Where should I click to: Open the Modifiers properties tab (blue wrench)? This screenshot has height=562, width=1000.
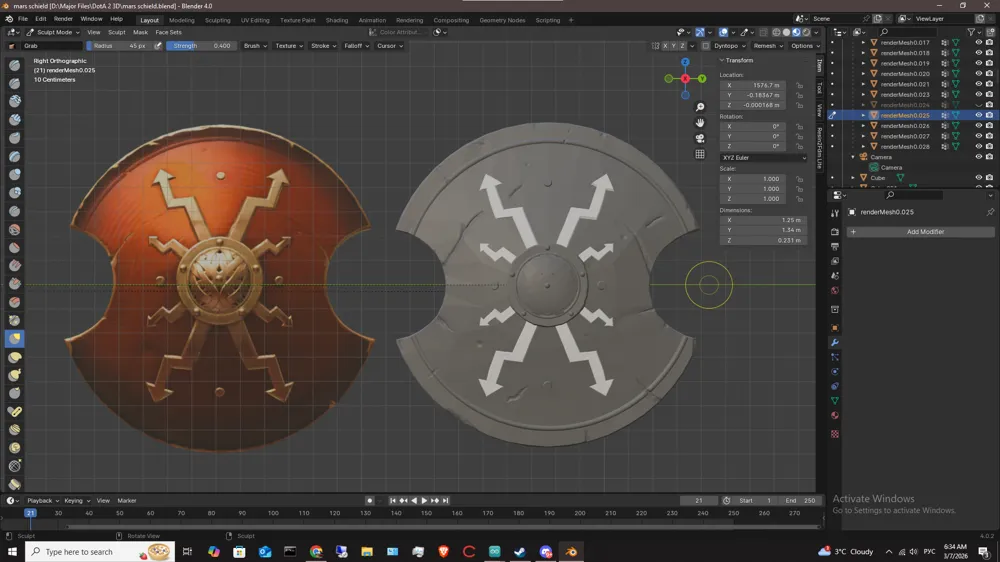click(835, 343)
